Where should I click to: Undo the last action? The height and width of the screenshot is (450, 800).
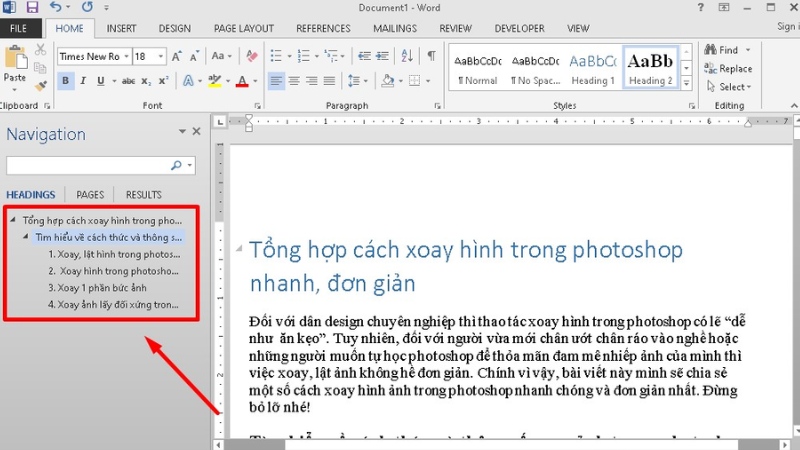(x=55, y=7)
